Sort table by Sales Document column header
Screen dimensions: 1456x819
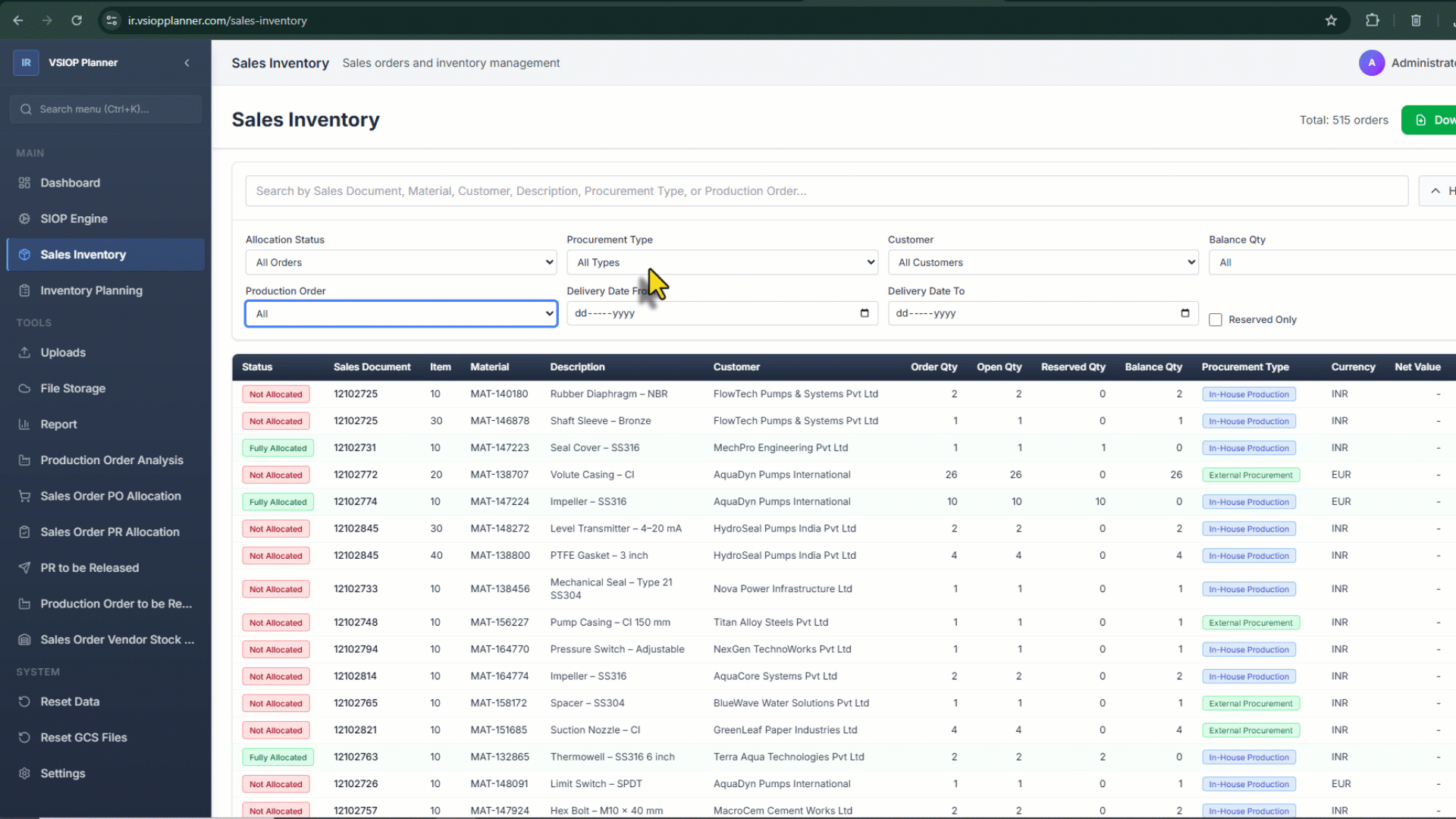tap(372, 367)
